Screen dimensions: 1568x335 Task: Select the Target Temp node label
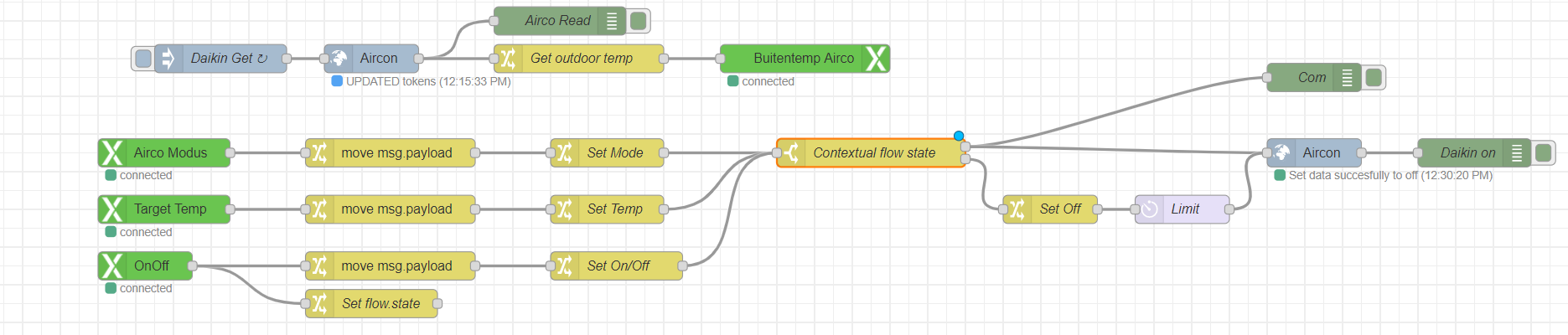[x=170, y=209]
